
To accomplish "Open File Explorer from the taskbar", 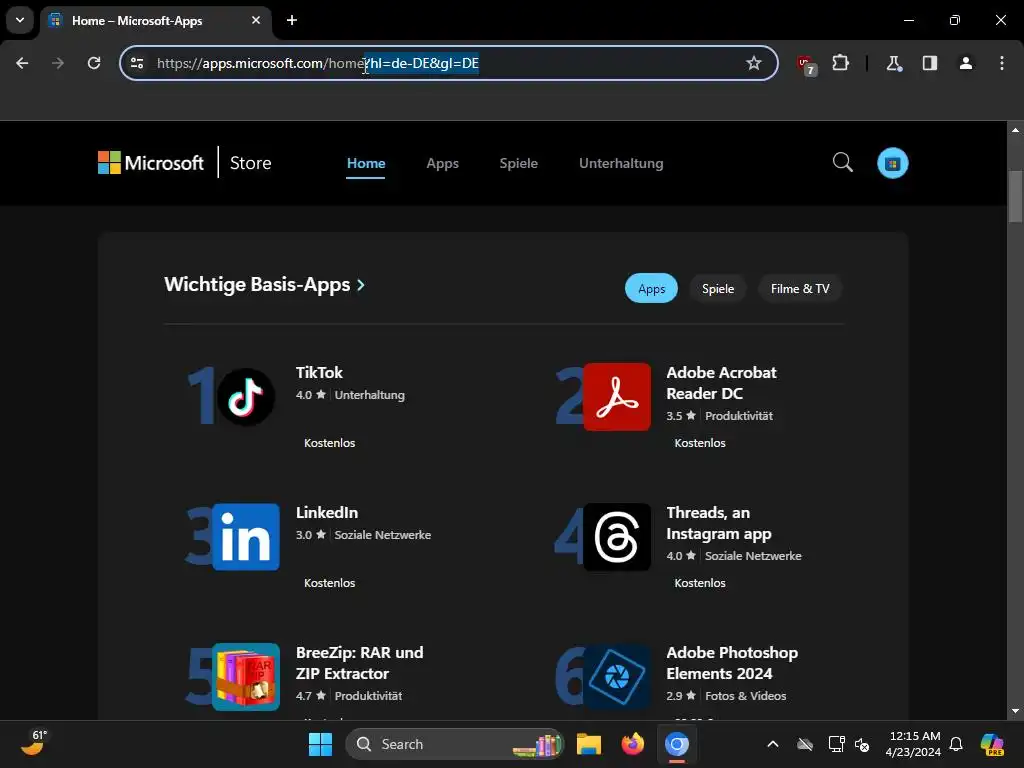I will click(588, 744).
